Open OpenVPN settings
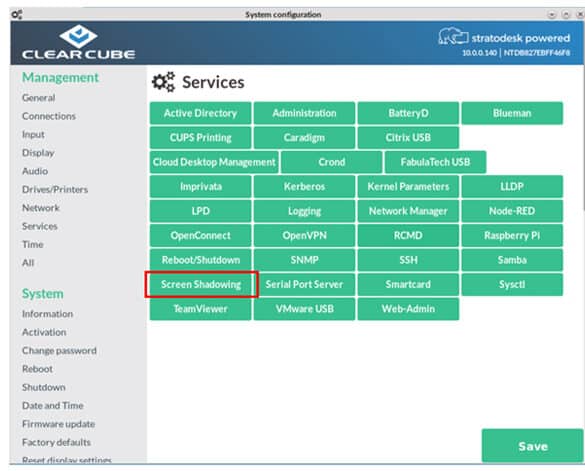585x471 pixels. tap(304, 236)
